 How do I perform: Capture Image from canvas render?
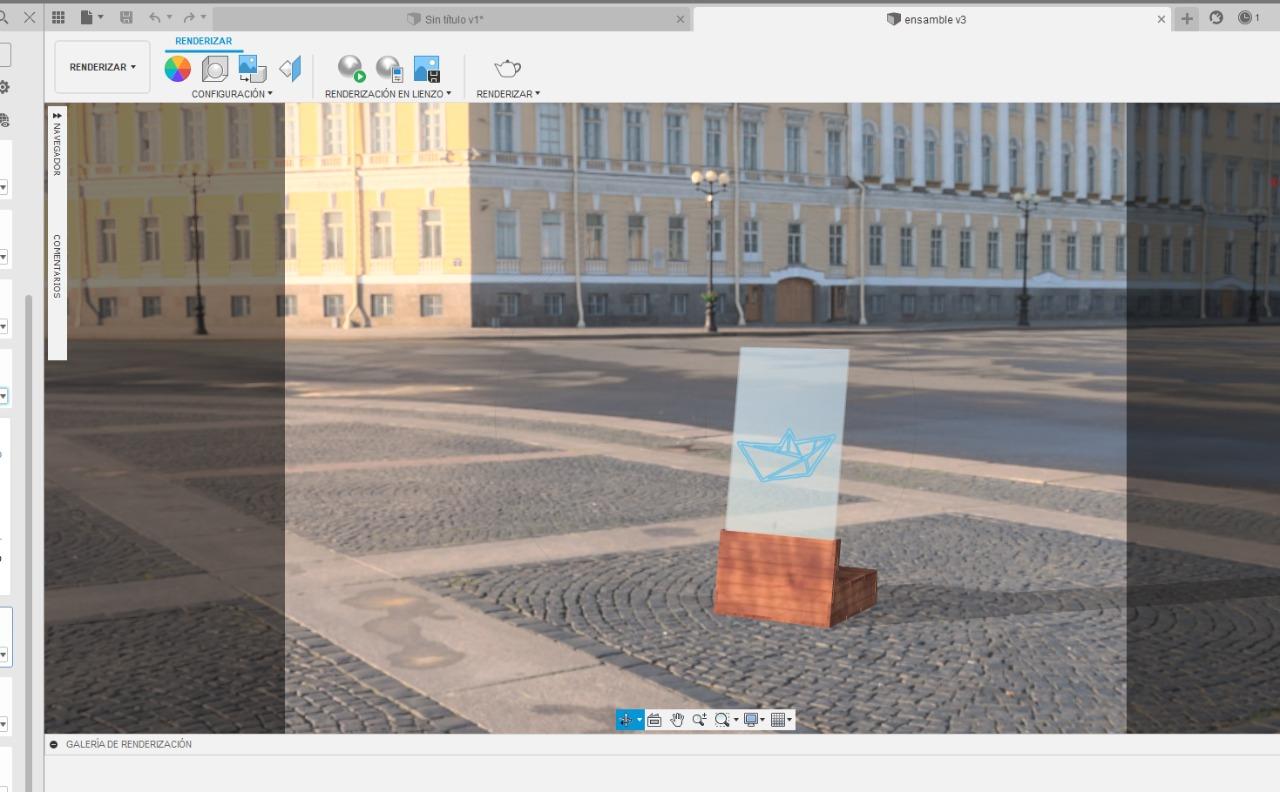[427, 68]
